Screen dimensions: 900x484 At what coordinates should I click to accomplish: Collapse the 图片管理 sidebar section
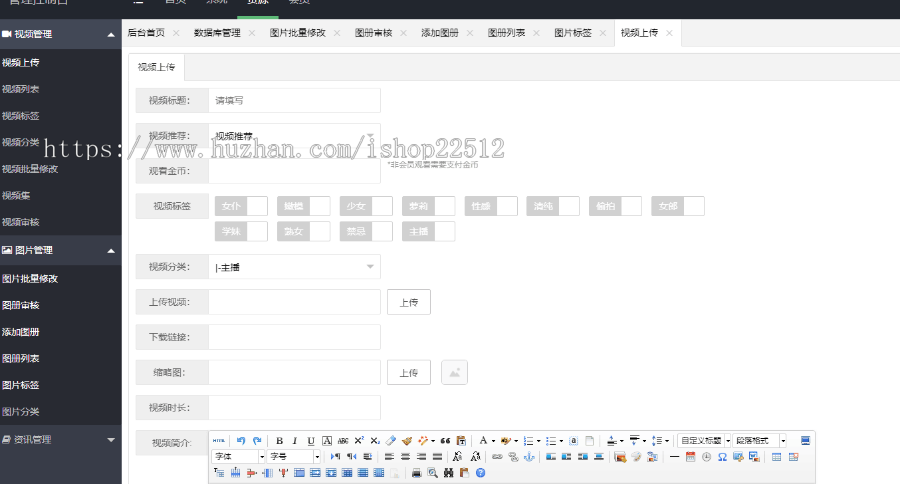[60, 250]
